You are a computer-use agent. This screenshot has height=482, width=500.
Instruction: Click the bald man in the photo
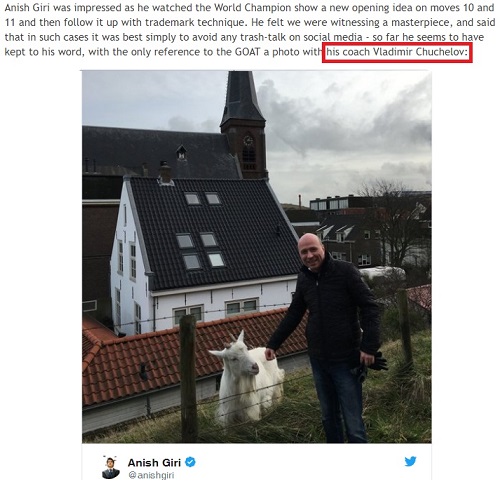[330, 333]
